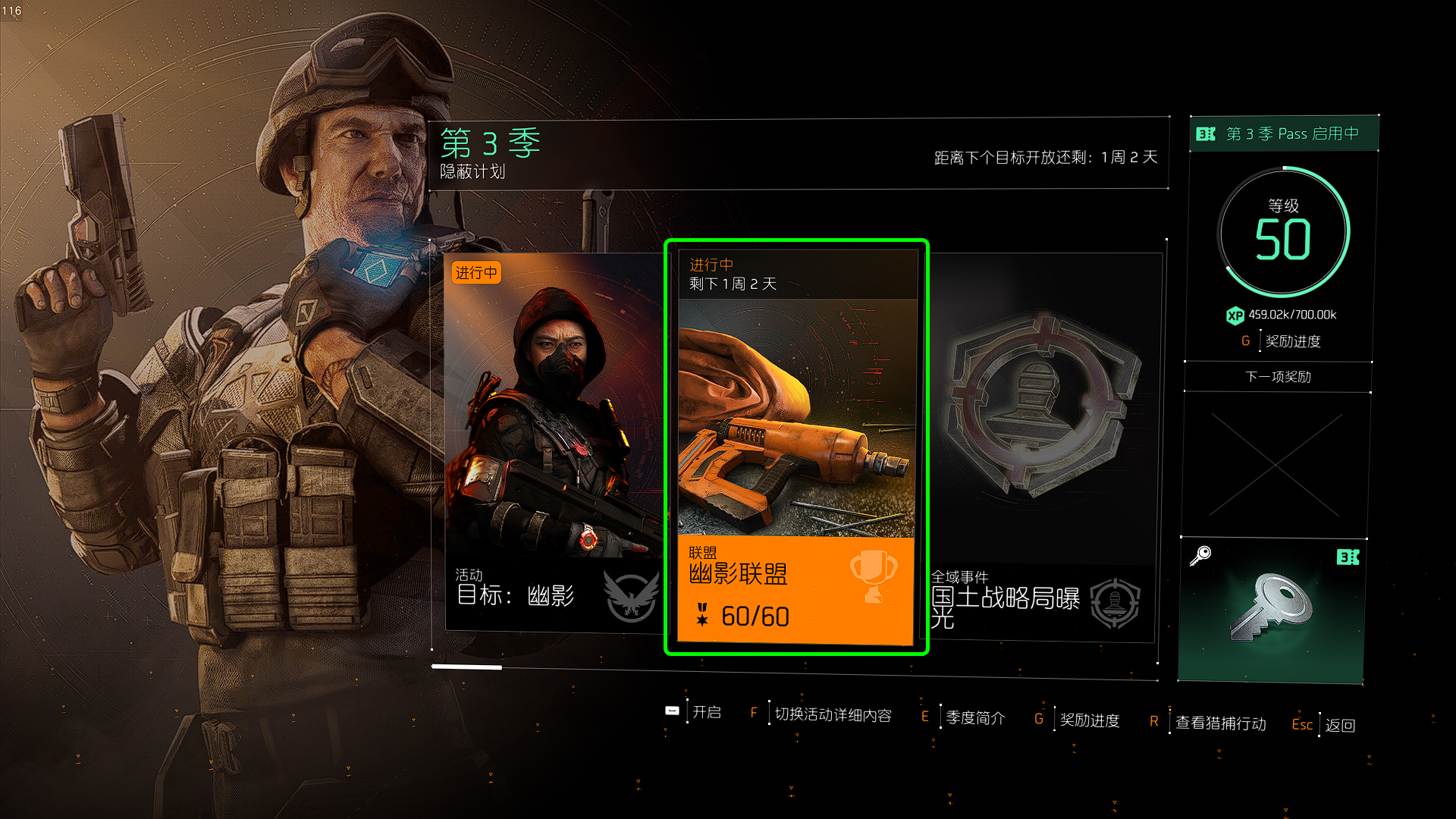
Task: Open the 国土战略局曝光 global event card
Action: click(1042, 447)
